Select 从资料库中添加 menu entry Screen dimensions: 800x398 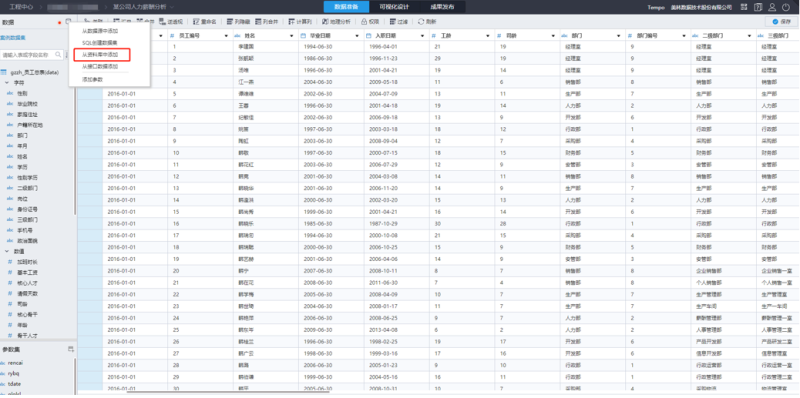click(100, 54)
